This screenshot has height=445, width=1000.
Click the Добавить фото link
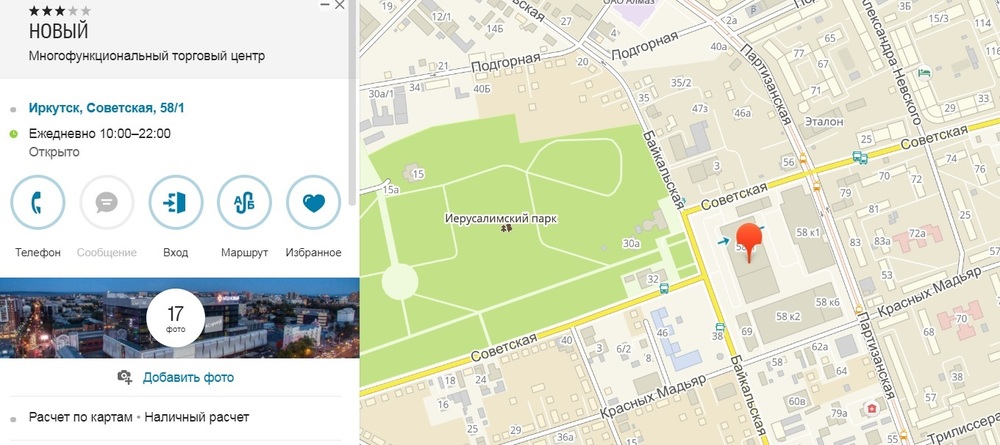tap(188, 377)
